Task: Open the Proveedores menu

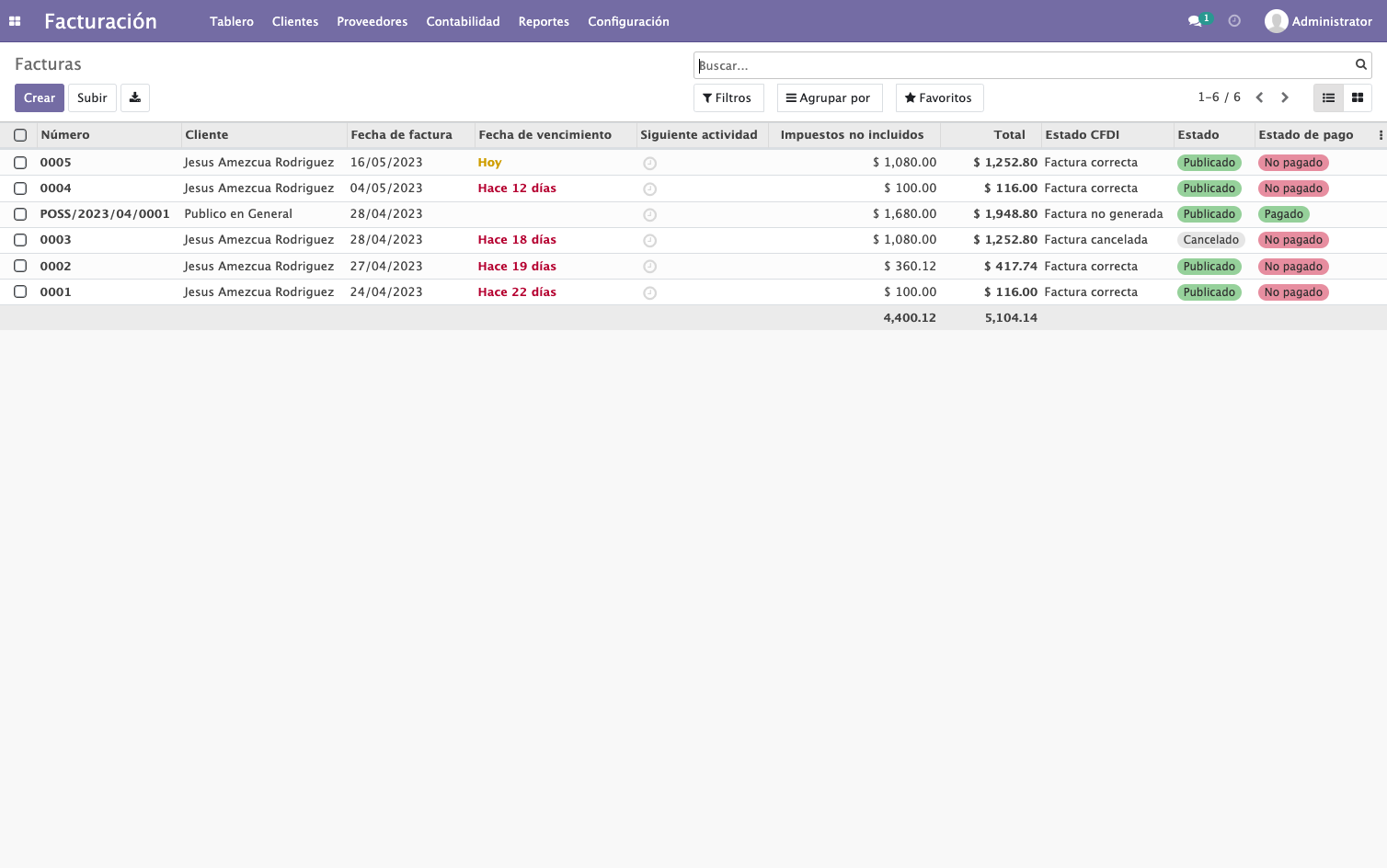Action: [373, 21]
